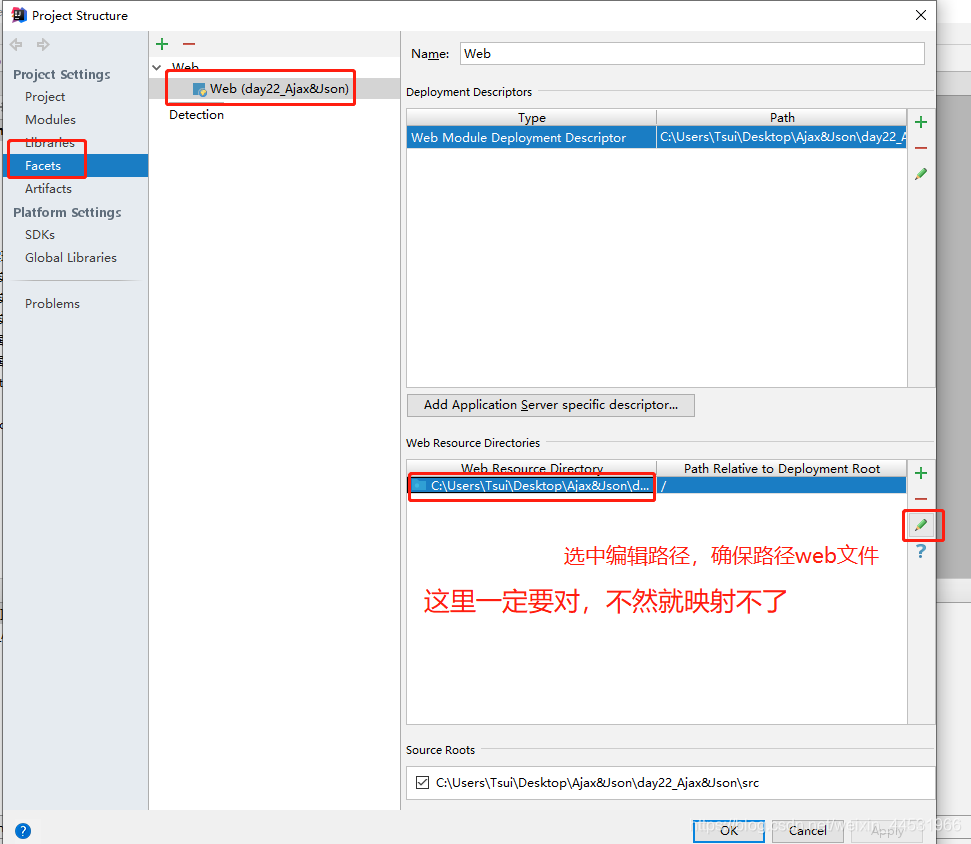Image resolution: width=971 pixels, height=844 pixels.
Task: Select the Web Module Deployment Descriptor cell
Action: [x=531, y=137]
